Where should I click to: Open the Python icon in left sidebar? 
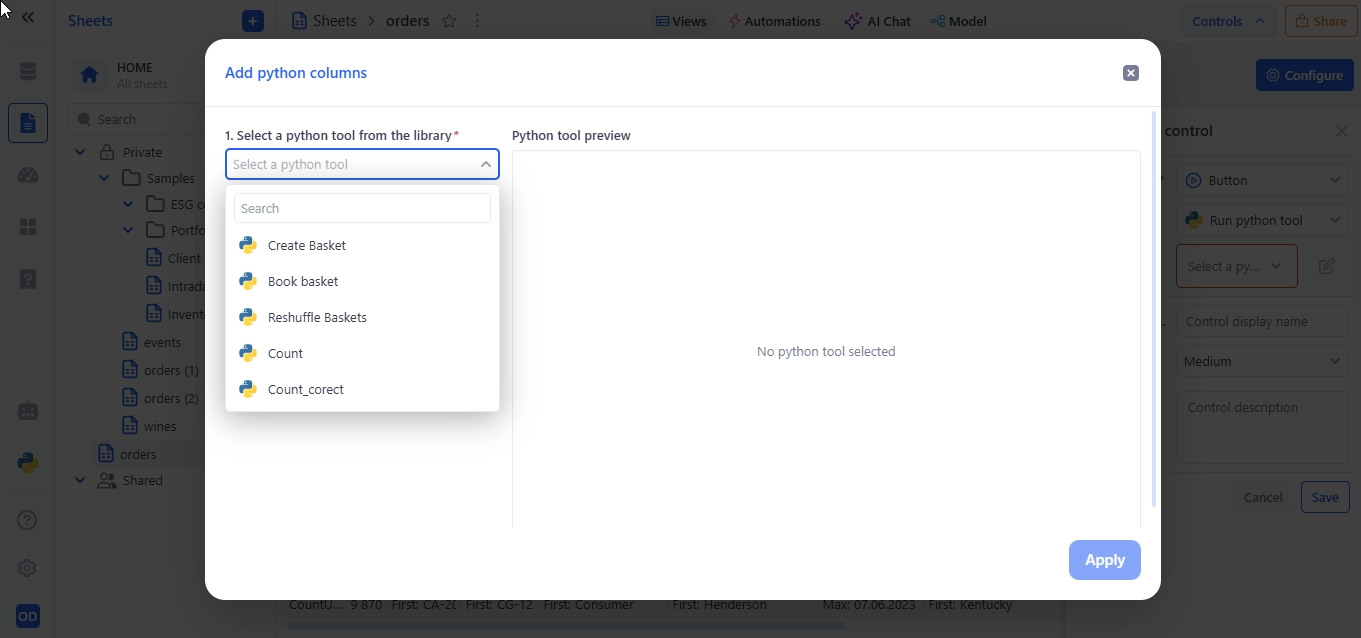[x=28, y=462]
